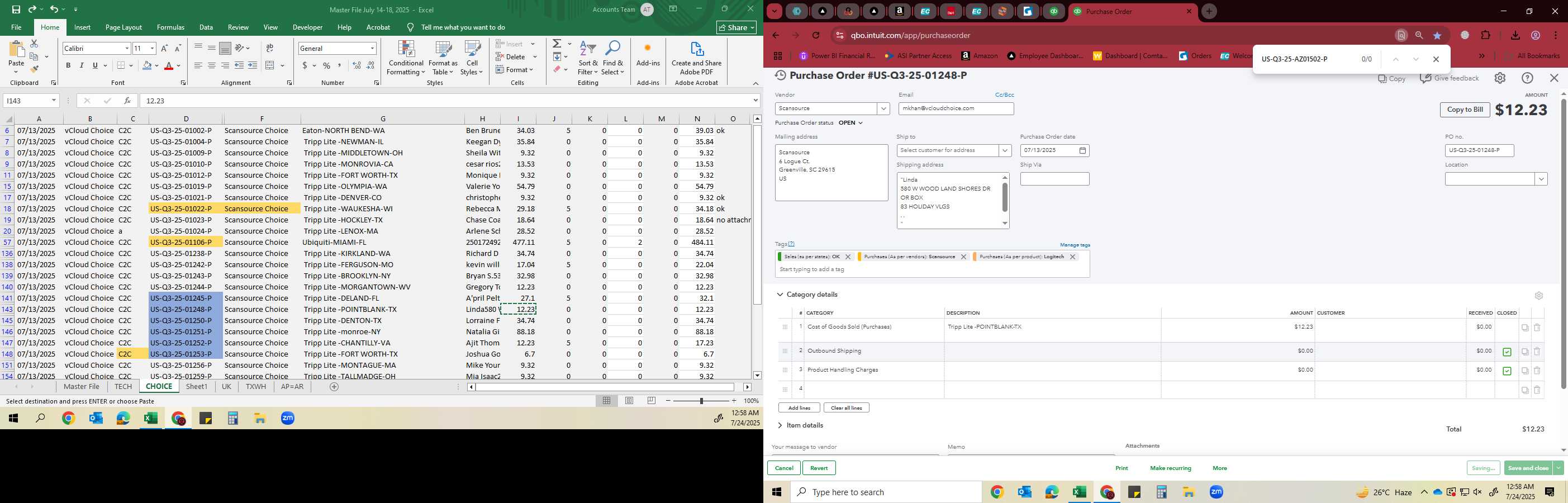1568x503 pixels.
Task: Open the General number format dropdown
Action: [x=372, y=48]
